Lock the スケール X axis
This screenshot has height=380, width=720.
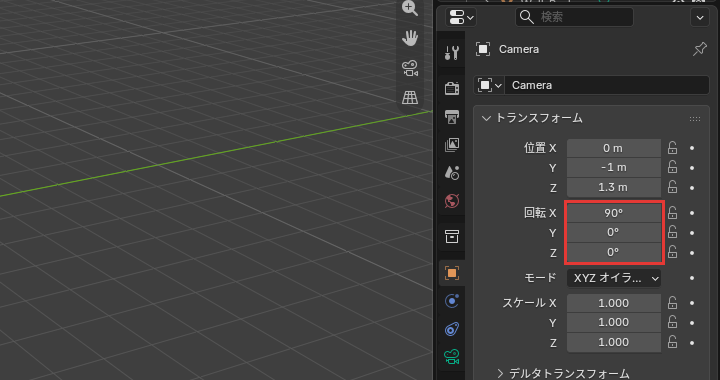pyautogui.click(x=673, y=303)
